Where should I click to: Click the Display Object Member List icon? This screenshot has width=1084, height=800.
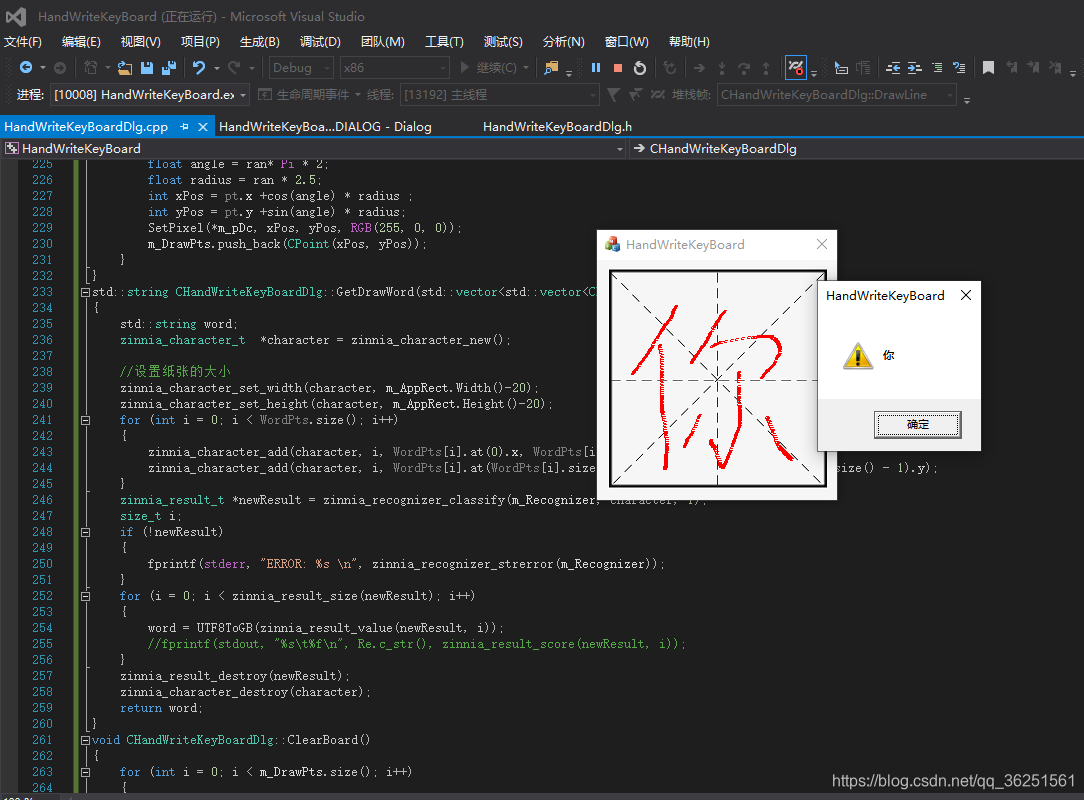841,68
